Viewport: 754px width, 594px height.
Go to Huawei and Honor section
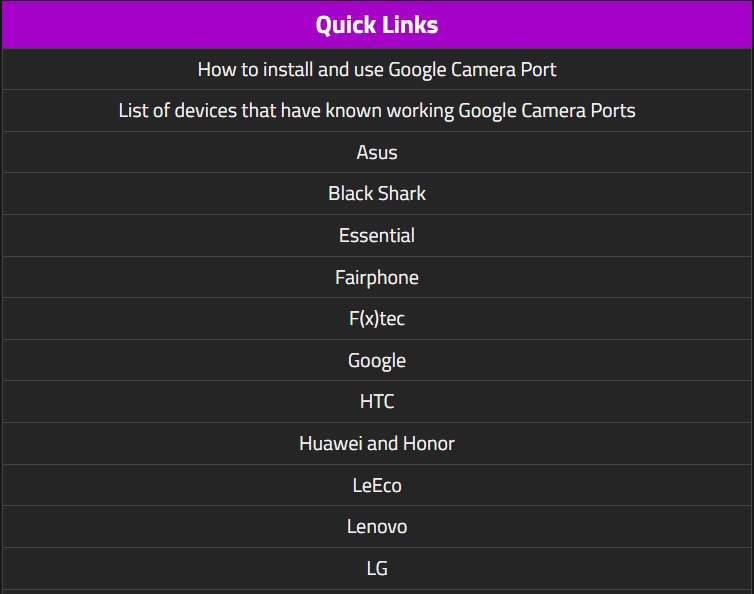click(377, 443)
